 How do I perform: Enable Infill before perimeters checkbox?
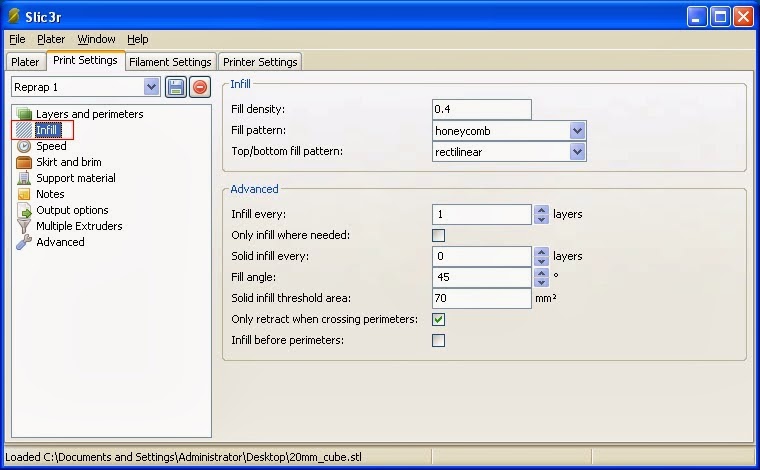point(438,341)
